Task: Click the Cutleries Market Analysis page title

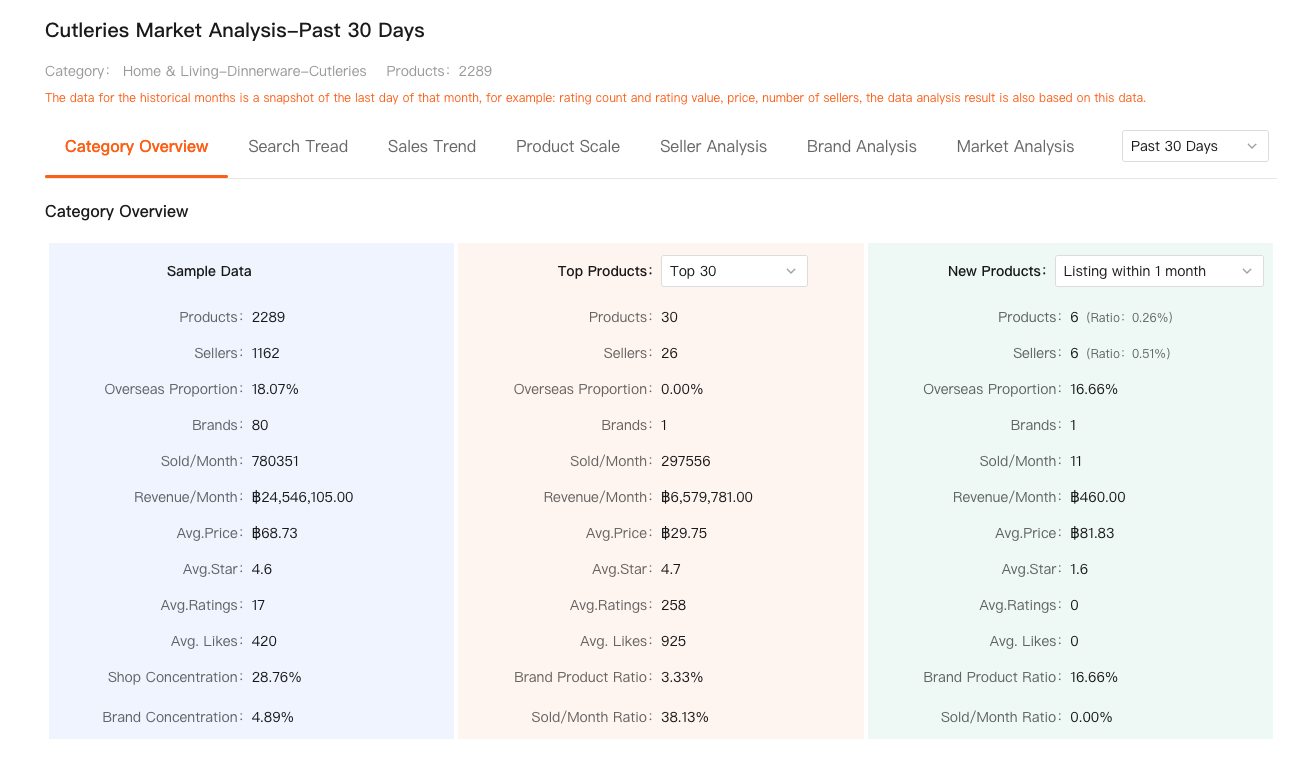Action: coord(235,31)
